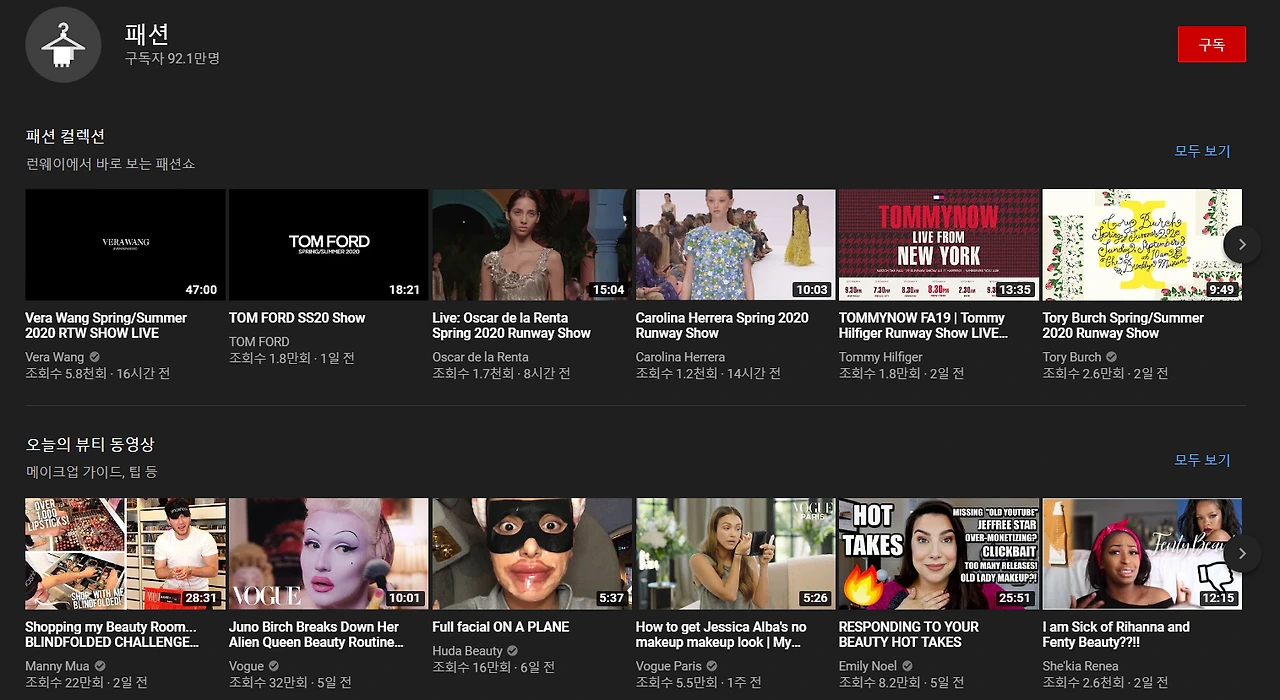Open 모두 보기 for 패션 컬렉션

[1202, 151]
